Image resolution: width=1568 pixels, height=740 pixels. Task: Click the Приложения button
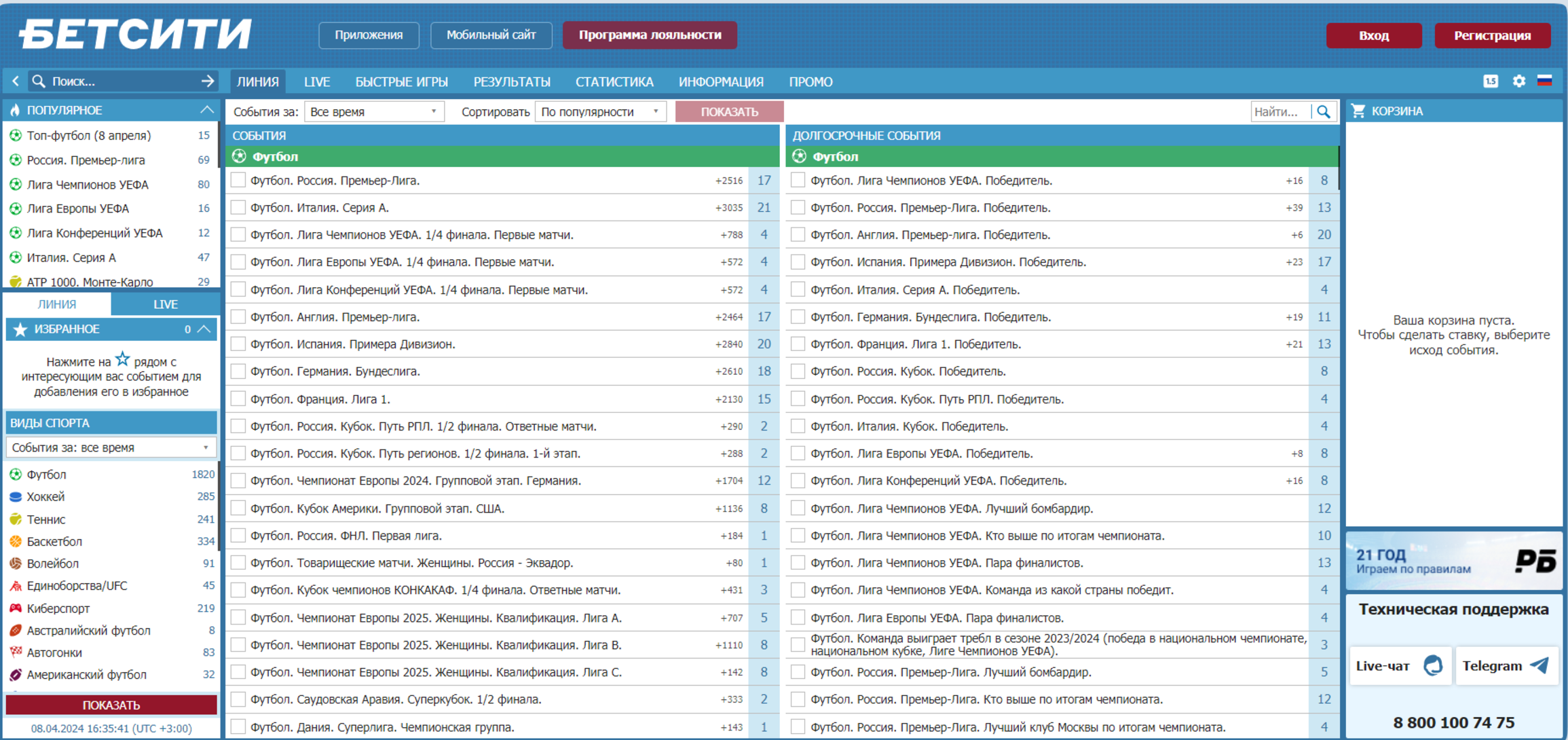(369, 35)
